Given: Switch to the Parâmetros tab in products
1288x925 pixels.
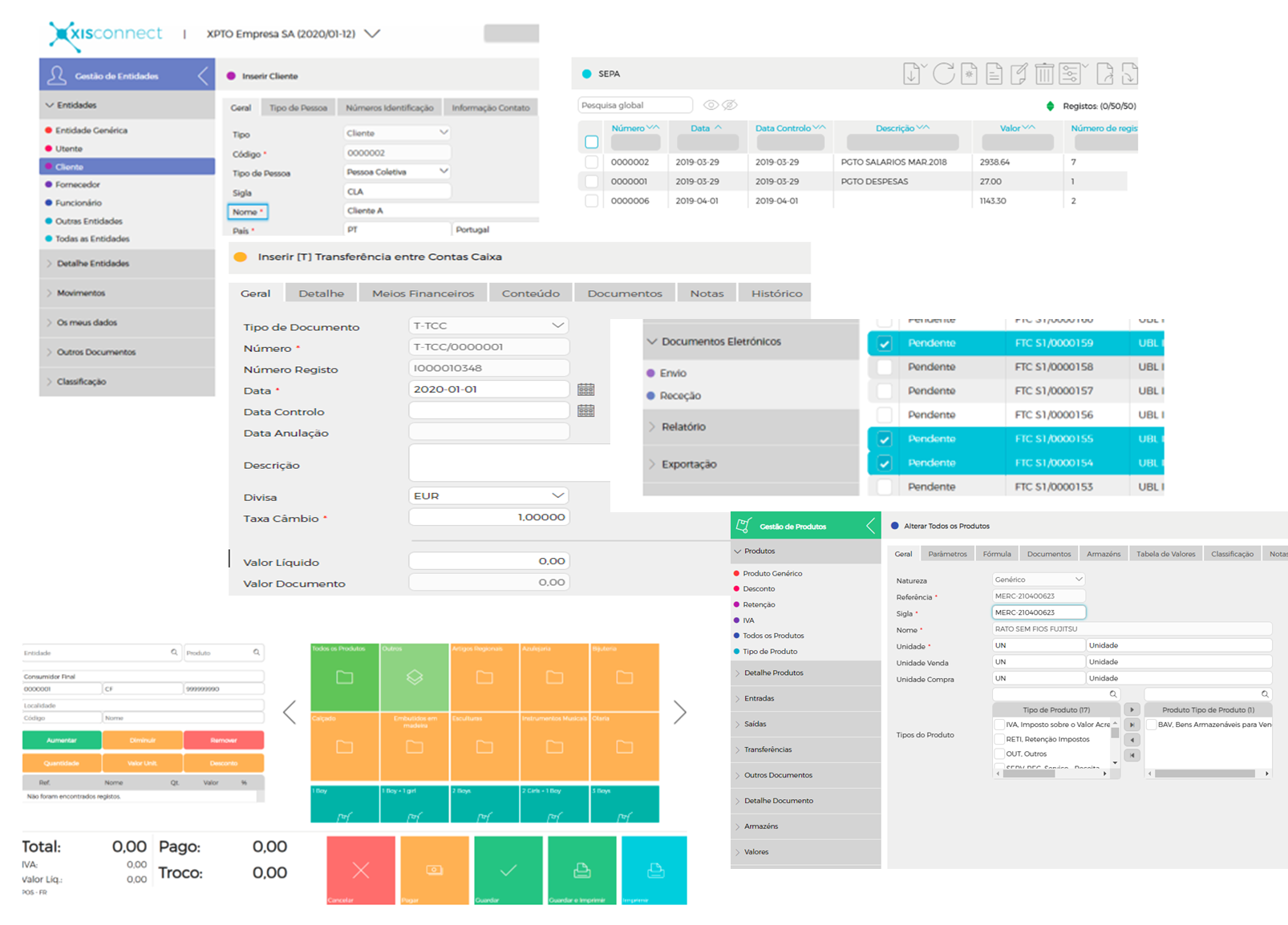Looking at the screenshot, I should coord(947,554).
